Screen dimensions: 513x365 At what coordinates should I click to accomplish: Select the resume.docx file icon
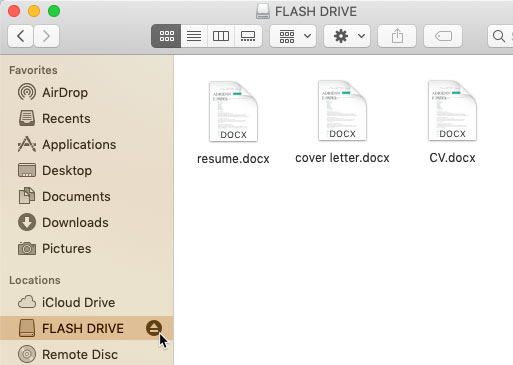pos(233,112)
